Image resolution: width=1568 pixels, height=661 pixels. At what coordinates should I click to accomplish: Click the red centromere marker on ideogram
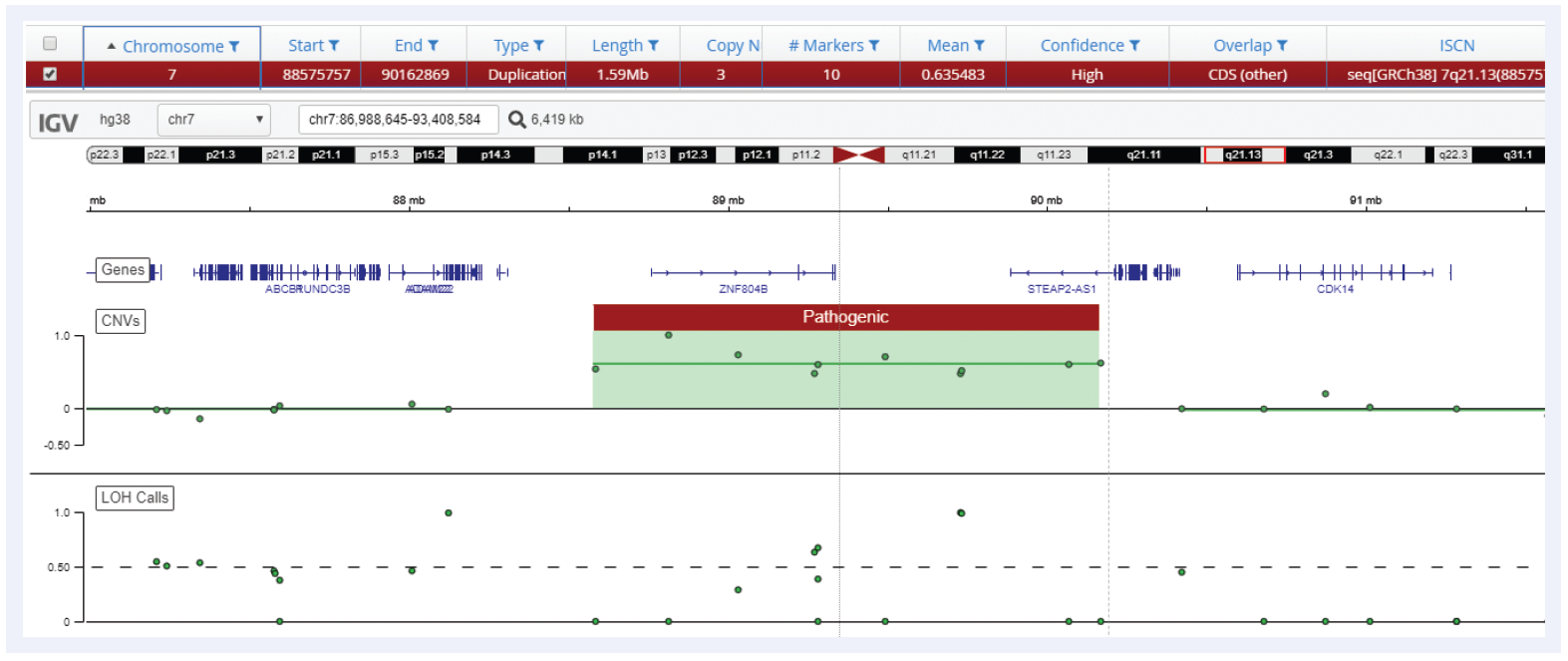click(858, 155)
